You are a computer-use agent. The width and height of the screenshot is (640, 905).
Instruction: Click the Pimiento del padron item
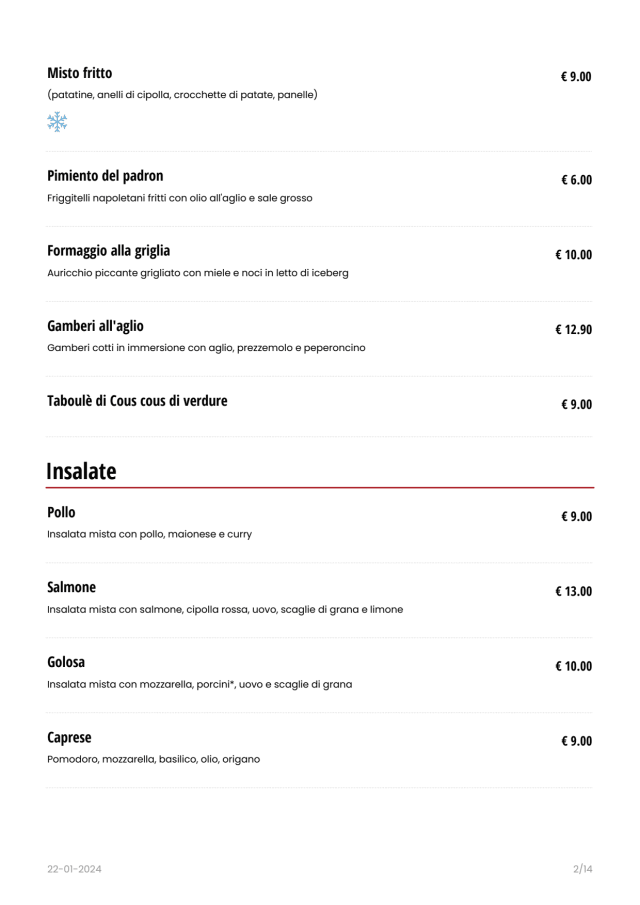click(105, 176)
